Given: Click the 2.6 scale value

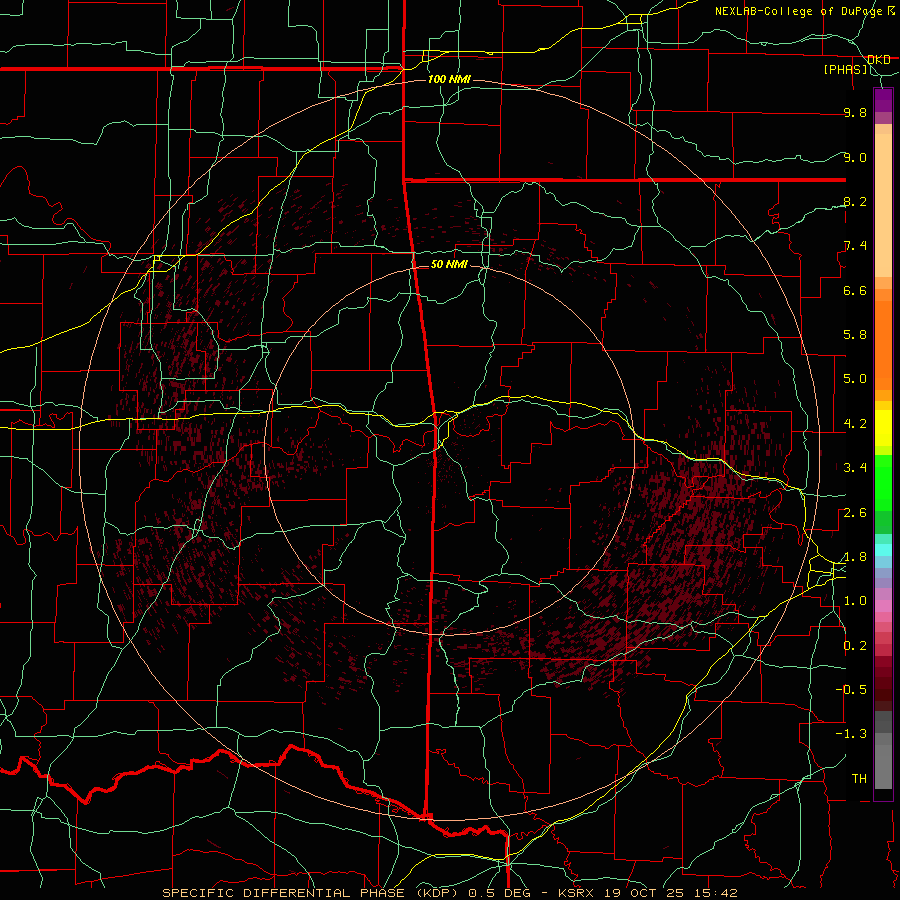Looking at the screenshot, I should [855, 513].
